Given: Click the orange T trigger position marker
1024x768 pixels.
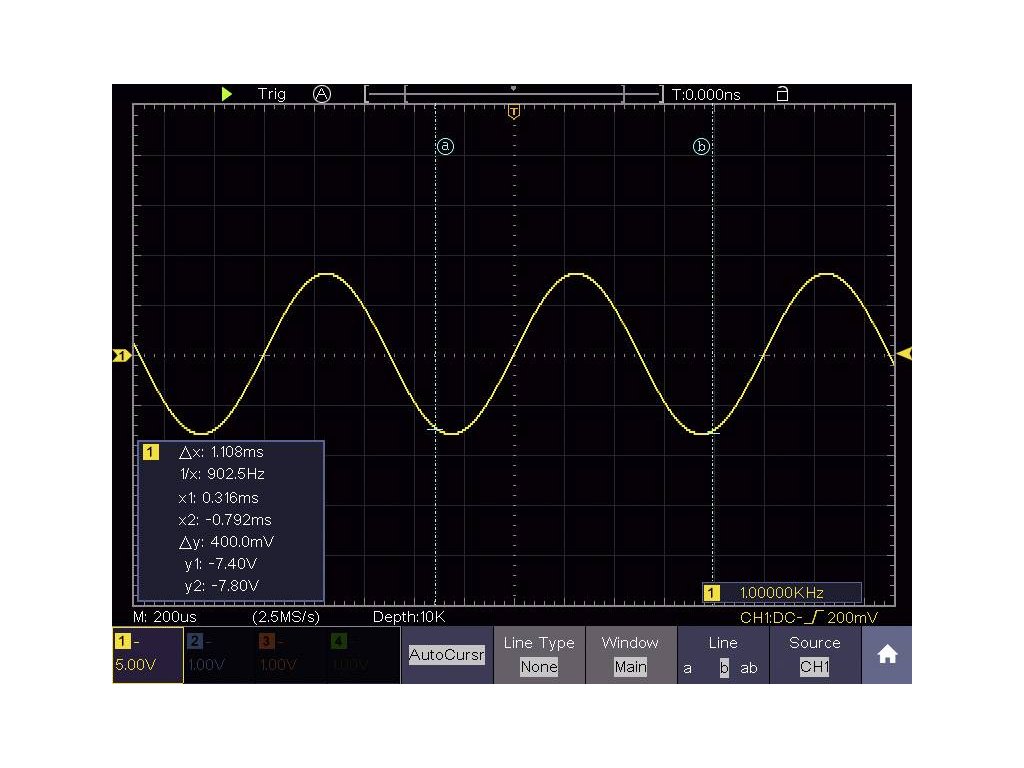Looking at the screenshot, I should 514,112.
